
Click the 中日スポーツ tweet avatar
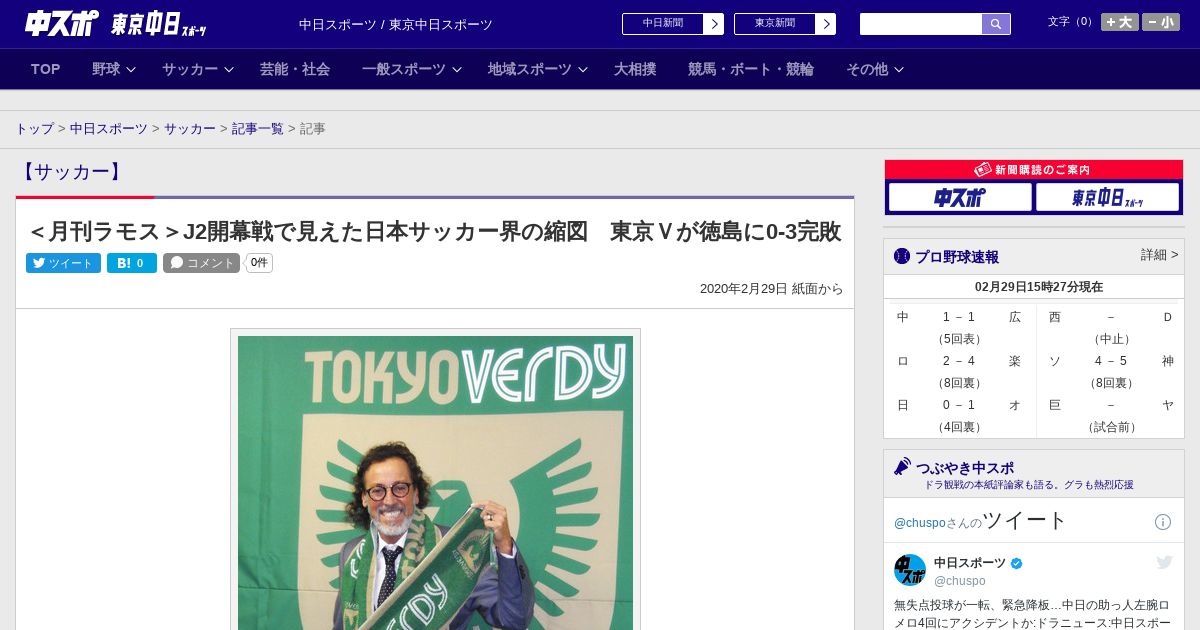[910, 570]
